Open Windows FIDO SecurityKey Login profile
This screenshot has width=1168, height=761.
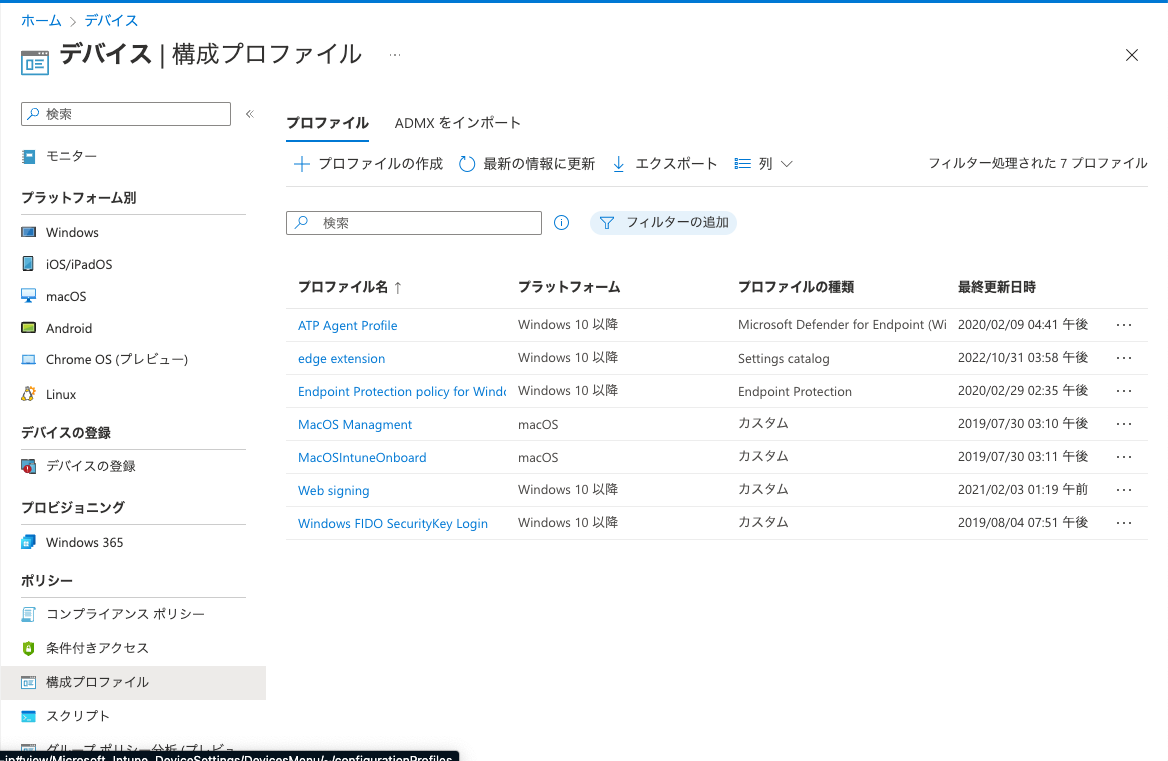coord(393,523)
